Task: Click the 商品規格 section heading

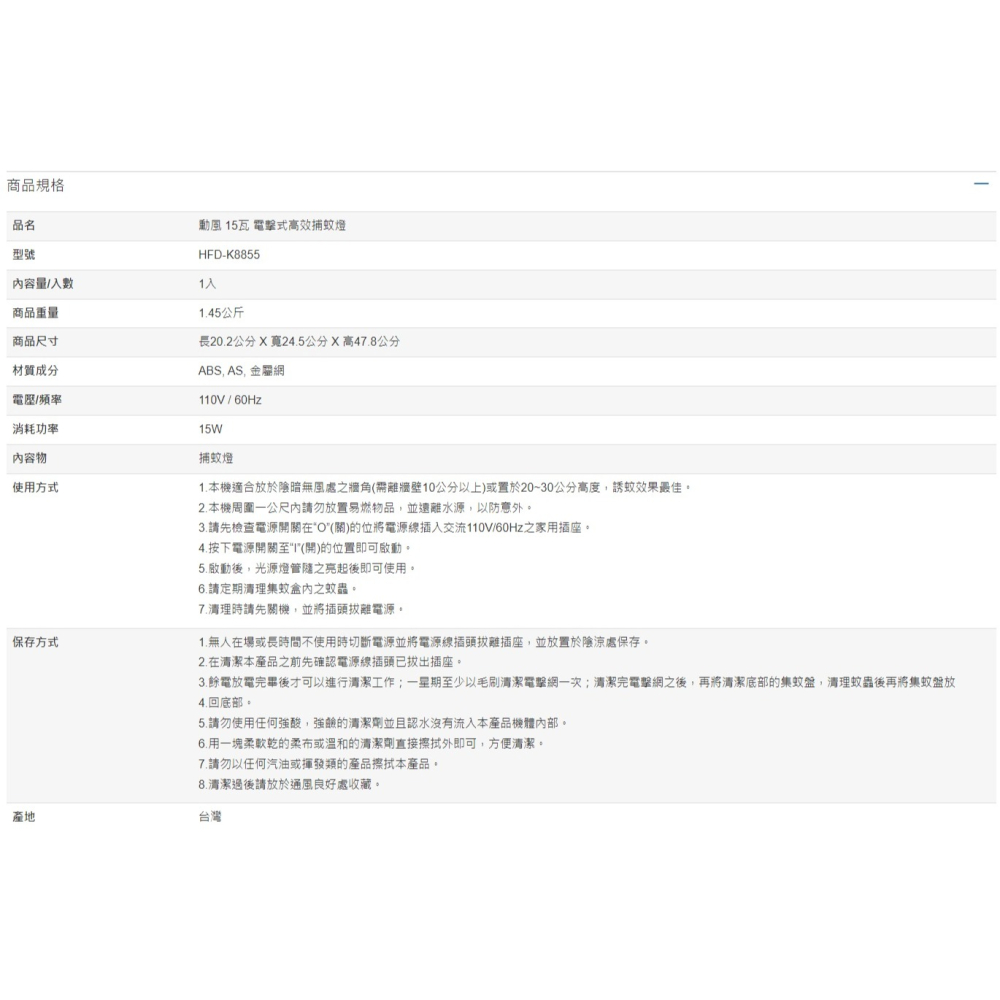Action: 36,185
